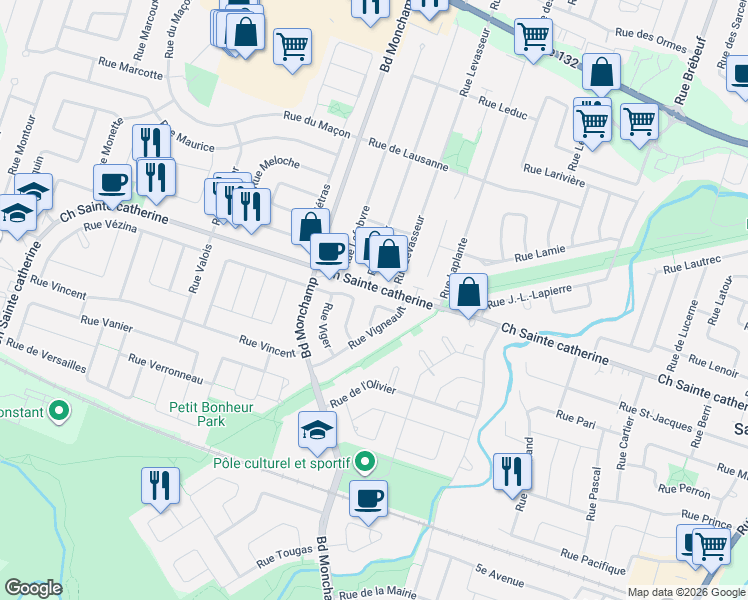
Task: Click the Rue St-Jacques street label
Action: pyautogui.click(x=655, y=416)
